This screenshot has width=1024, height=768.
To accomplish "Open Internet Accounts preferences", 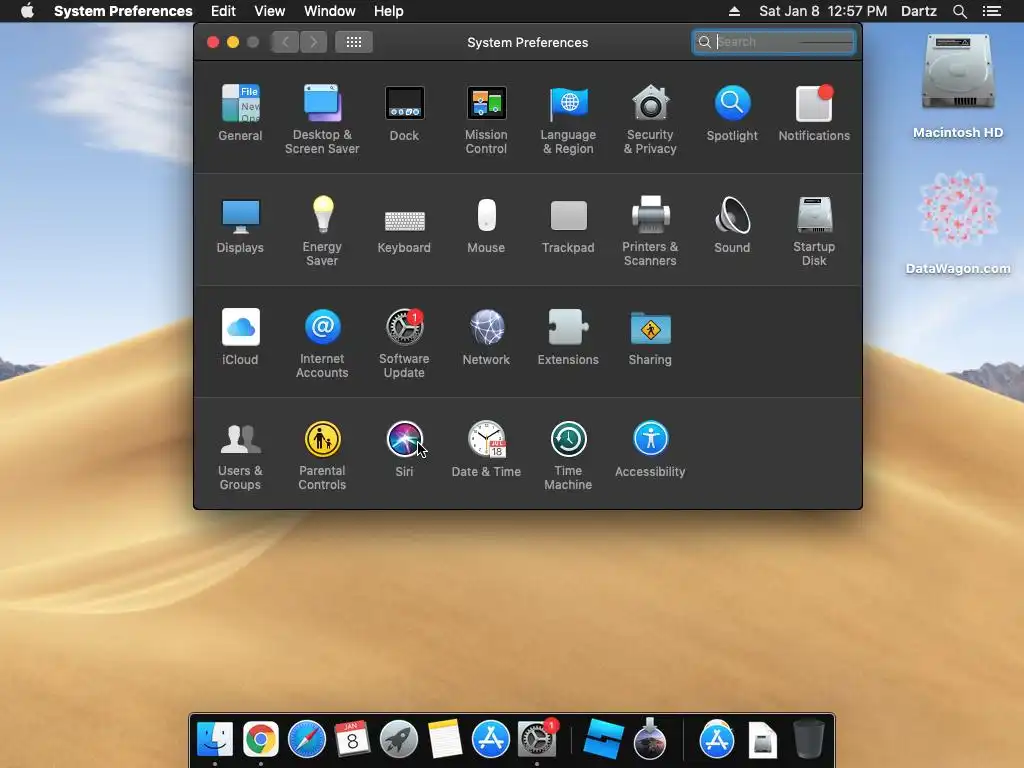I will pyautogui.click(x=322, y=344).
